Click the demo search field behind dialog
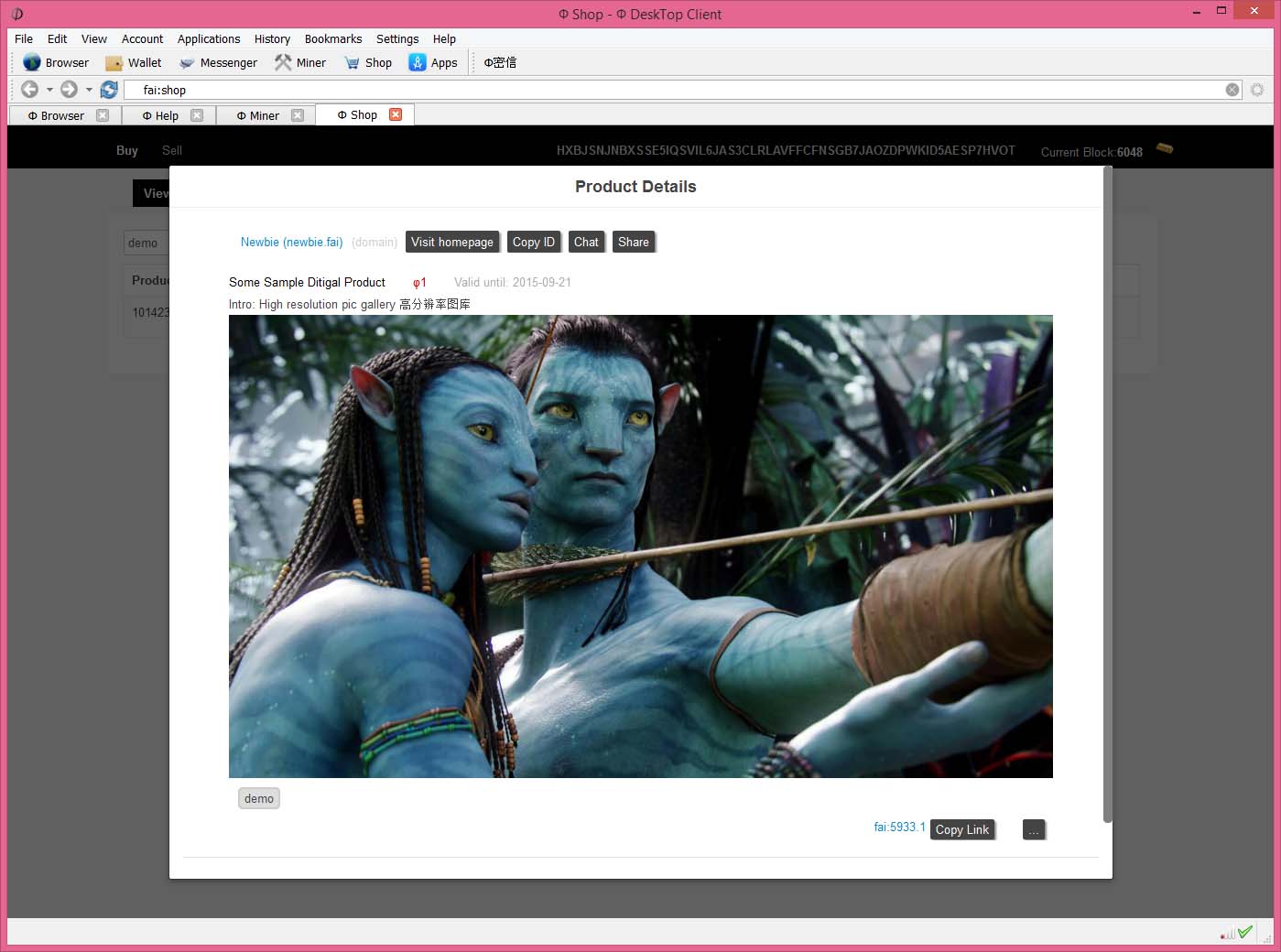Viewport: 1281px width, 952px height. (x=147, y=243)
